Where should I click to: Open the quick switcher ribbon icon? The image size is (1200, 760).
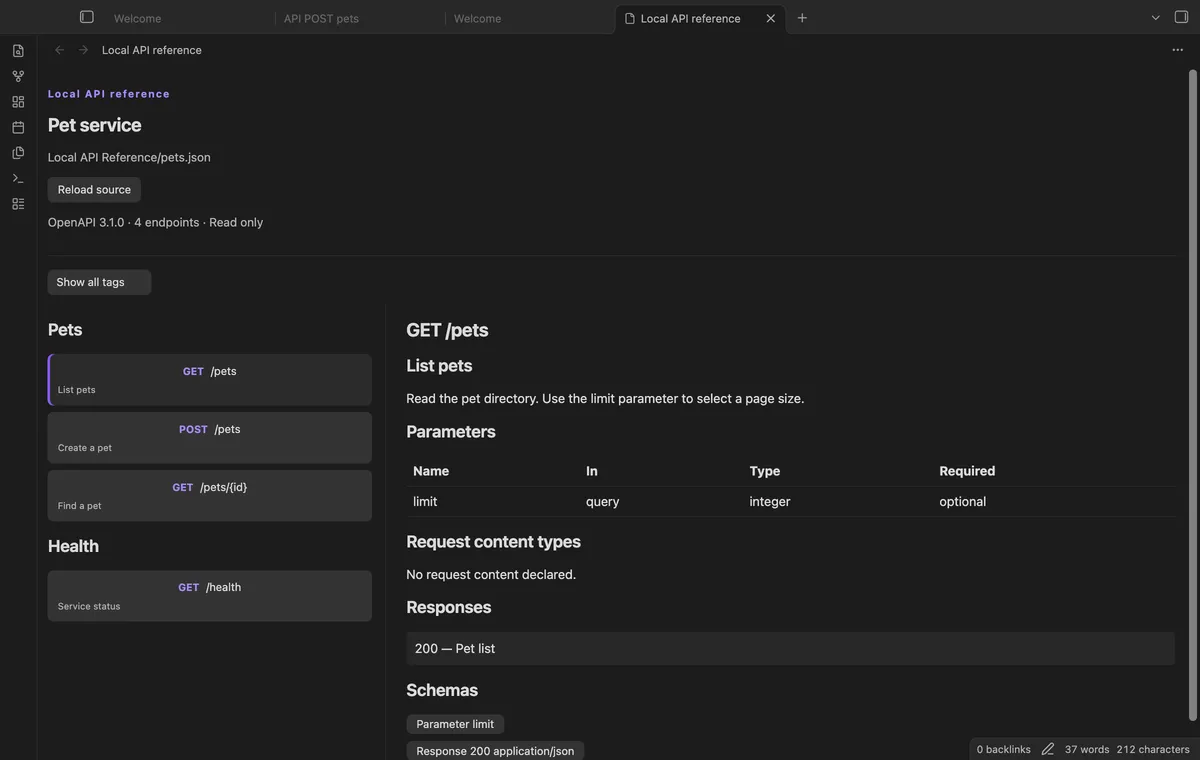point(18,50)
